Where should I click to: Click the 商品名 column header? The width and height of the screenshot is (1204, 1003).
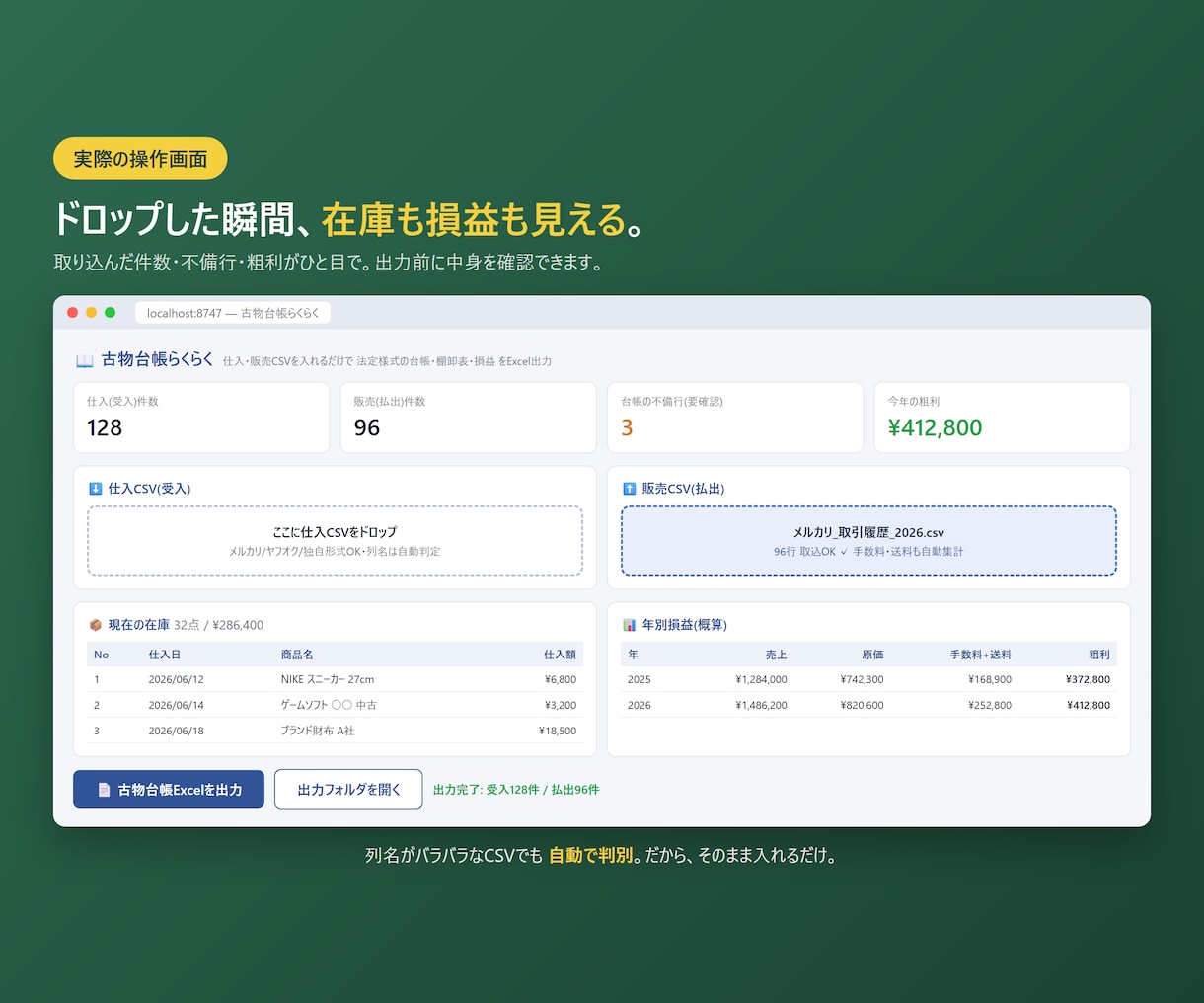(x=297, y=655)
